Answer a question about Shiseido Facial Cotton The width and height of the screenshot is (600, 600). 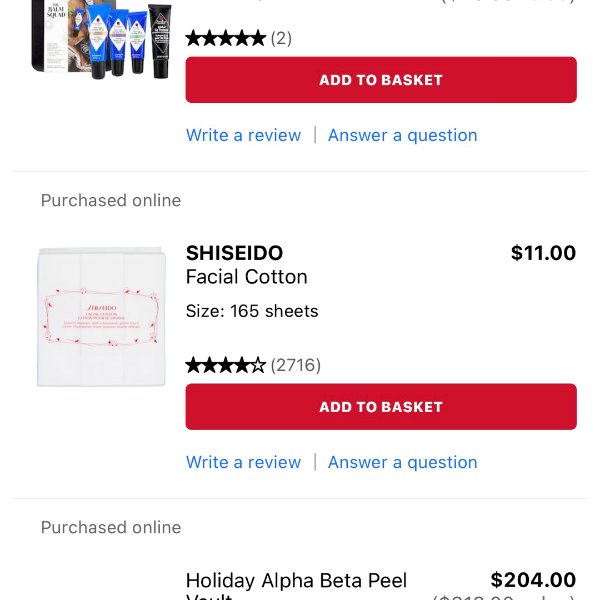(402, 462)
